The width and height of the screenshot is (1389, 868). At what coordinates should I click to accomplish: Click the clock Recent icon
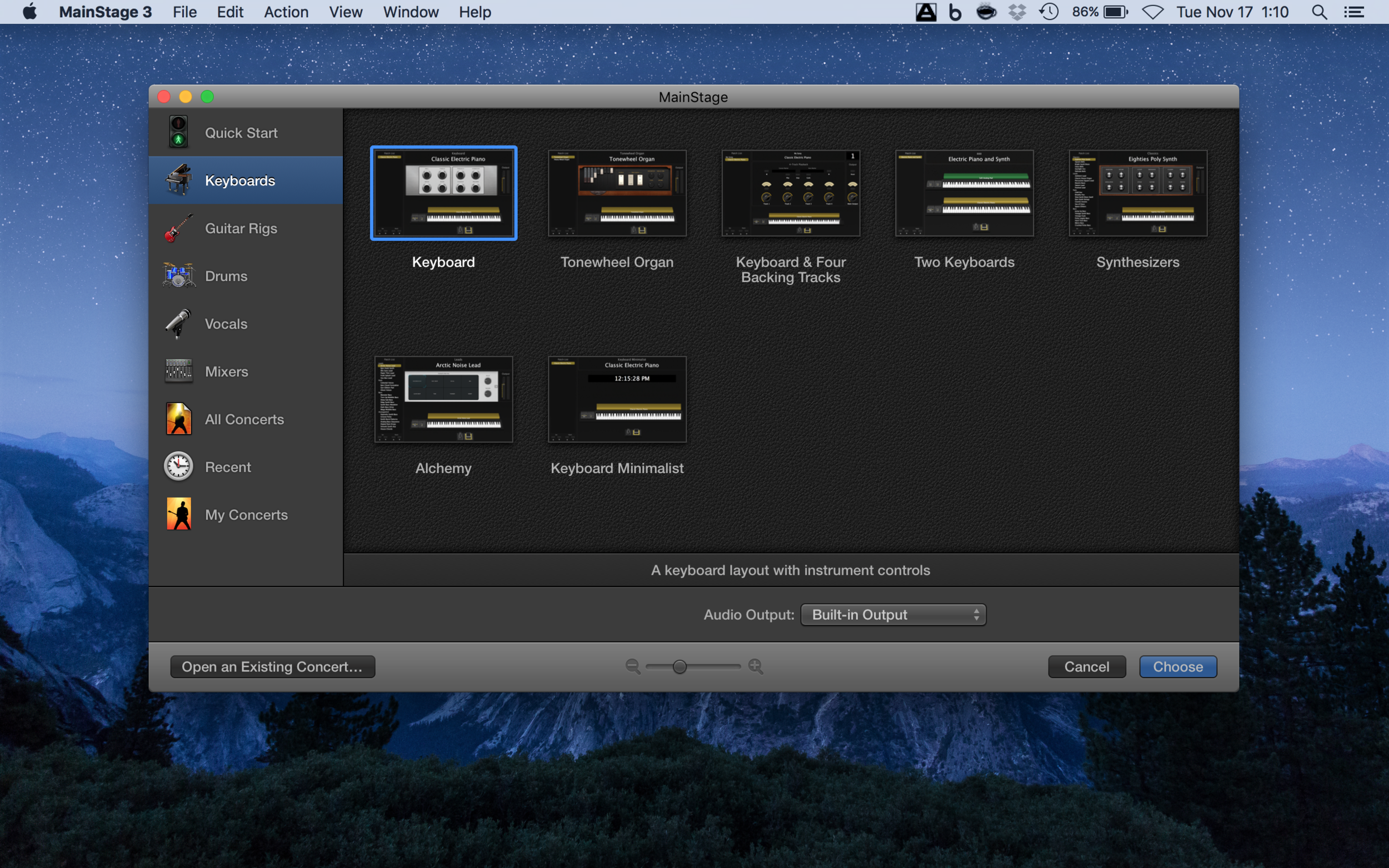click(178, 466)
